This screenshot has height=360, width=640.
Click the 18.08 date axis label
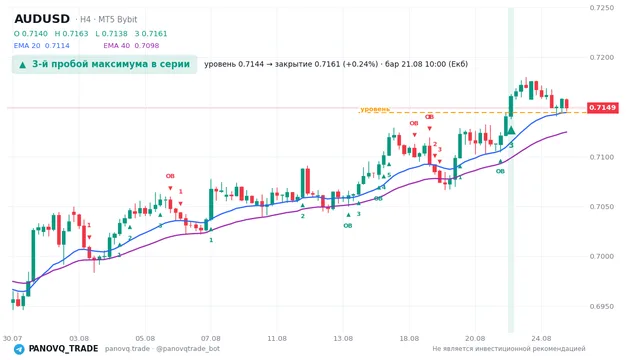click(x=409, y=338)
